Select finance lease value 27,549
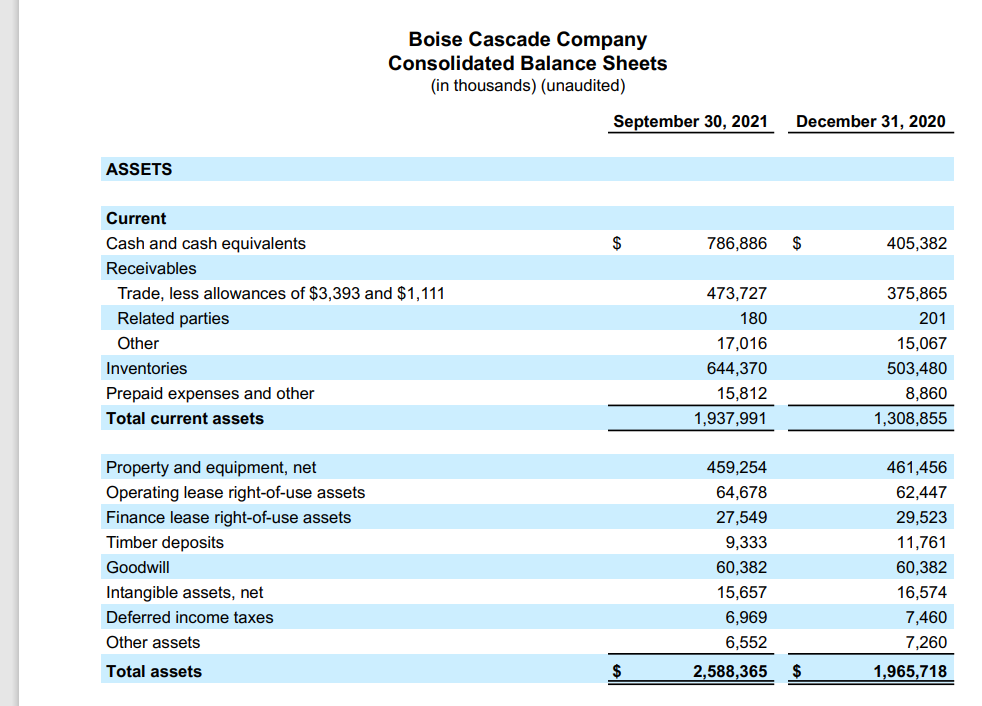Viewport: 982px width, 706px height. coord(742,517)
